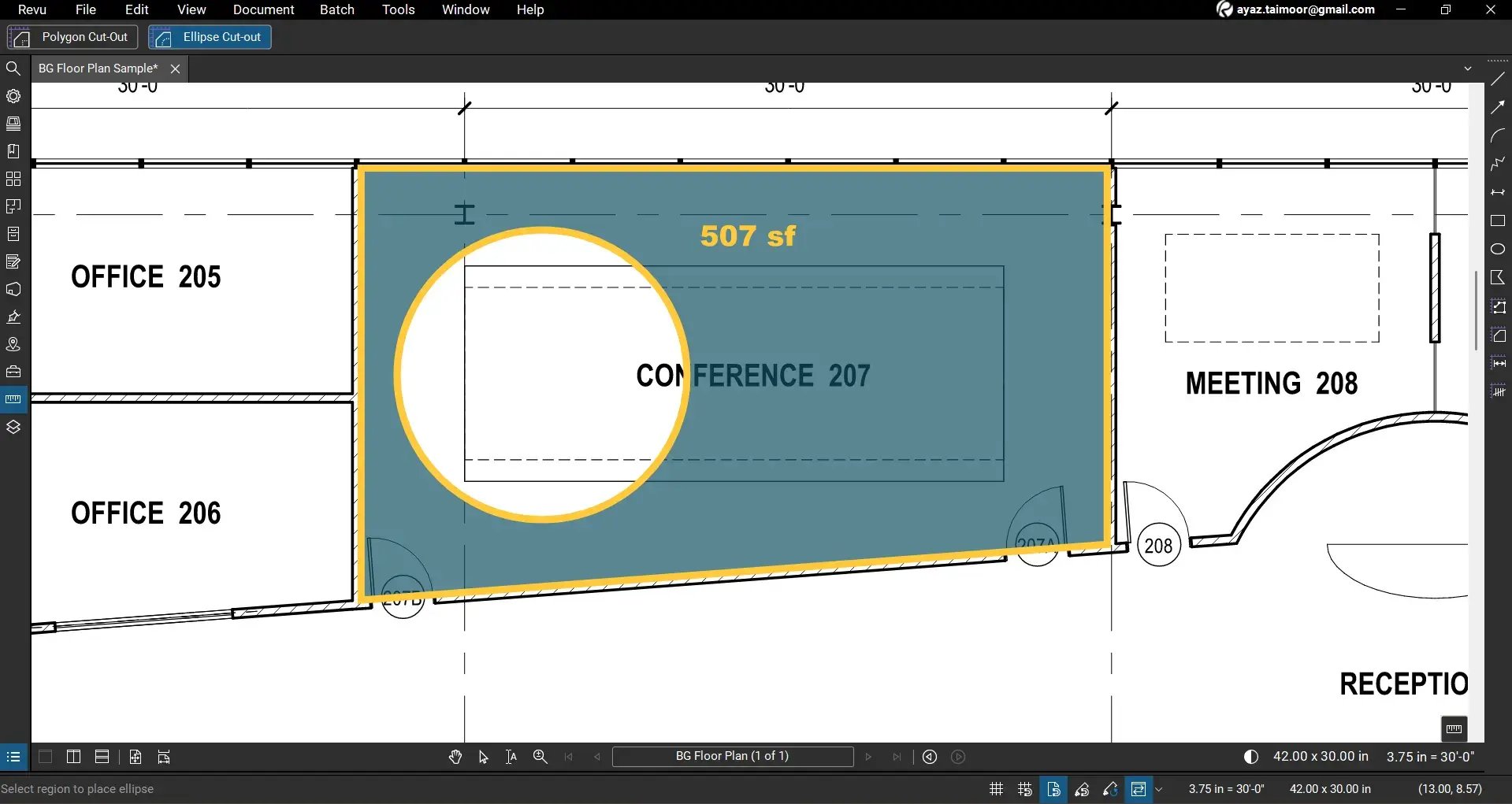Open the Help menu
The width and height of the screenshot is (1512, 804).
tap(530, 9)
